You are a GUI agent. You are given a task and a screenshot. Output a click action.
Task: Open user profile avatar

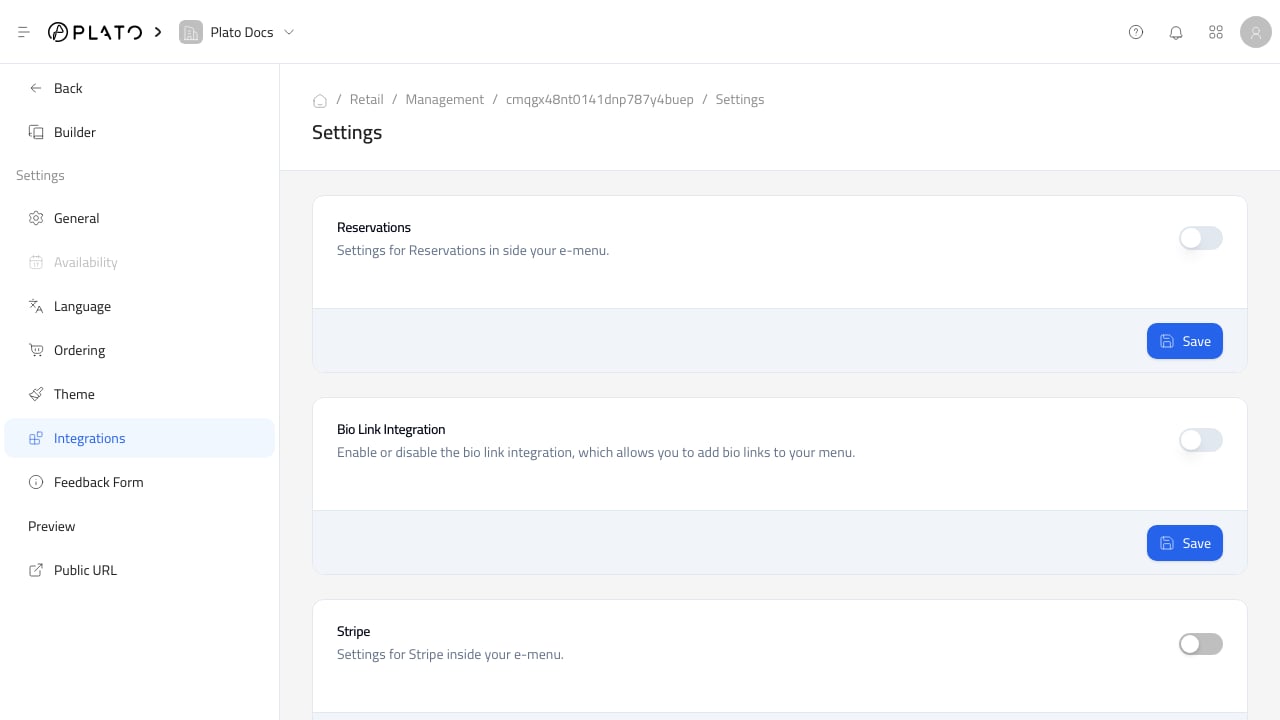click(1256, 32)
